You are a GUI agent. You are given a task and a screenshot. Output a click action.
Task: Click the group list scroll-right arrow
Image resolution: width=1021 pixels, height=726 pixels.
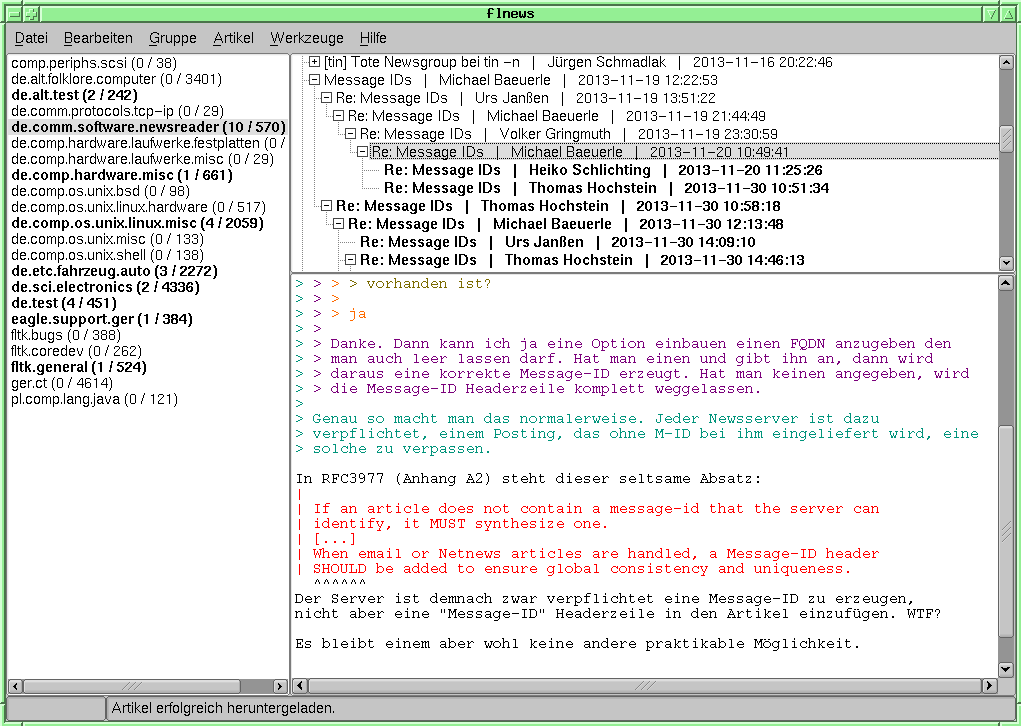(281, 686)
